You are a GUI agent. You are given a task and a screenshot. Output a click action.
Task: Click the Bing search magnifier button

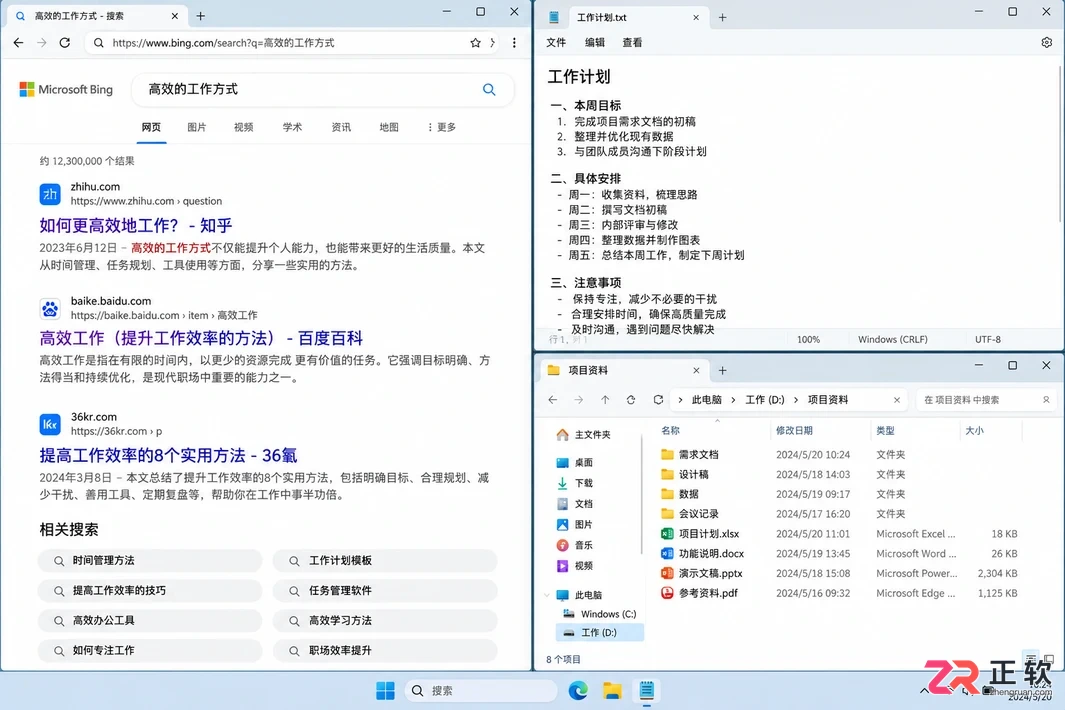coord(489,89)
